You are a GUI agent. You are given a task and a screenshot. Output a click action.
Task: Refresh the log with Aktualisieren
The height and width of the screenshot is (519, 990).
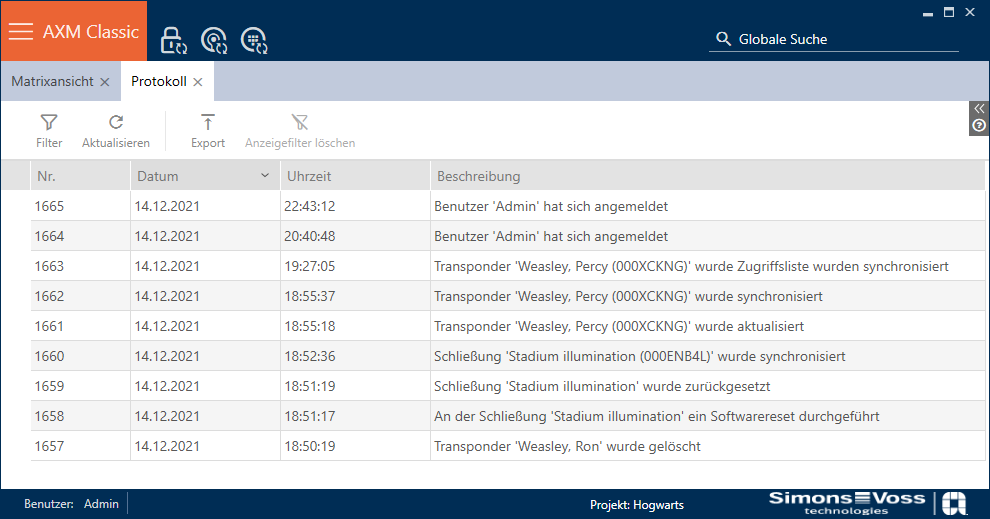click(116, 131)
